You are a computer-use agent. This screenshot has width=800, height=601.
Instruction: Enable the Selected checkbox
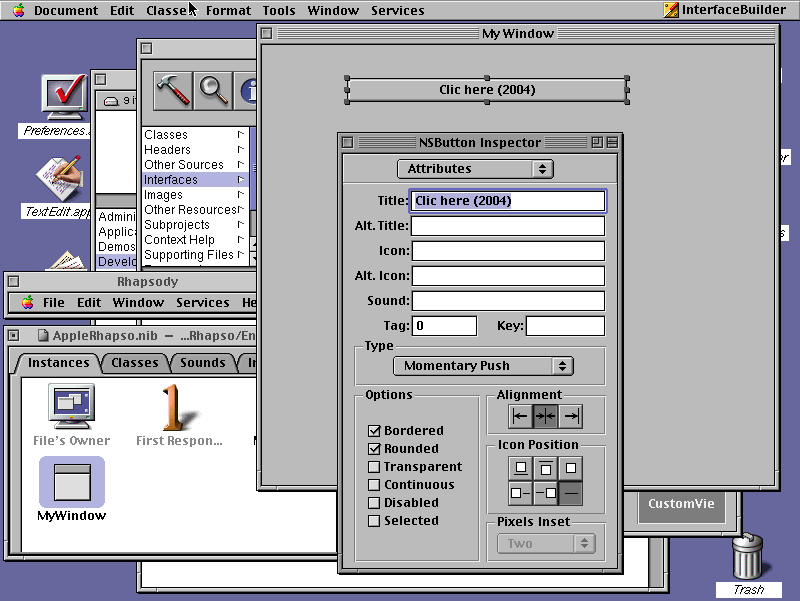pos(374,521)
